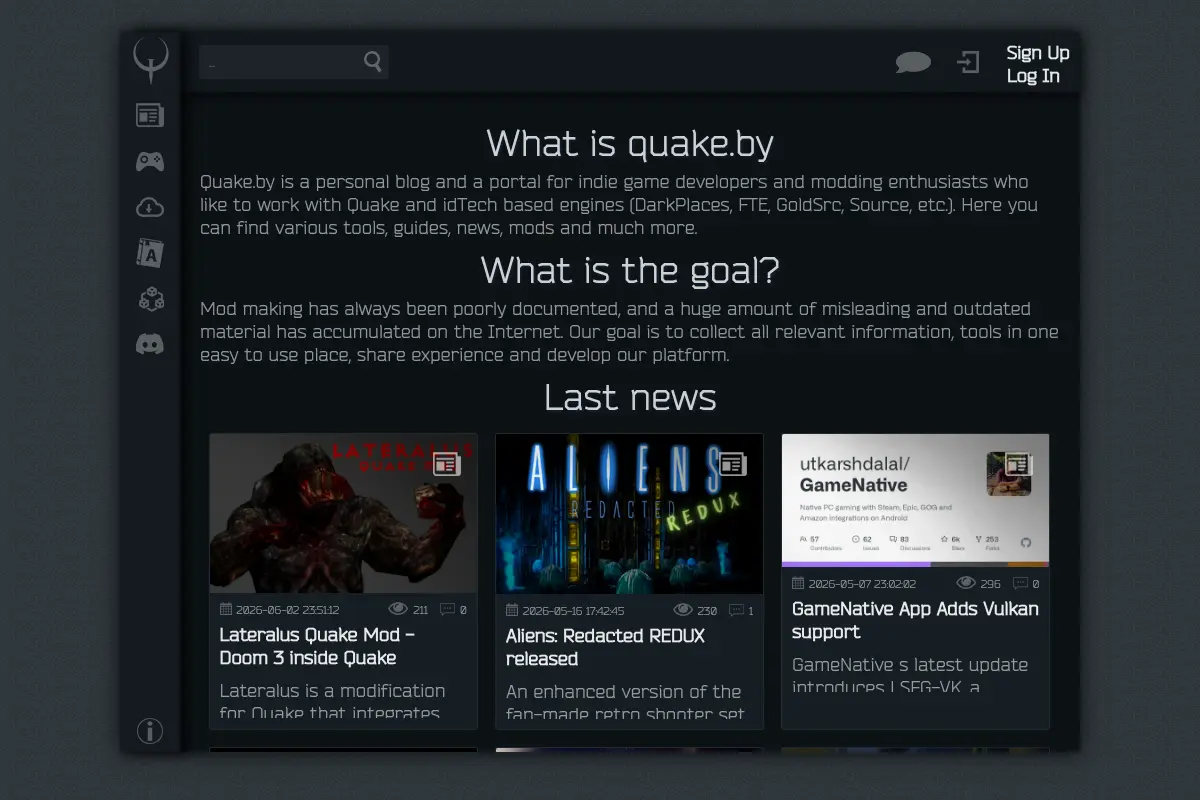Click the comments icon on the Aliens card
The height and width of the screenshot is (800, 1200).
tap(736, 610)
